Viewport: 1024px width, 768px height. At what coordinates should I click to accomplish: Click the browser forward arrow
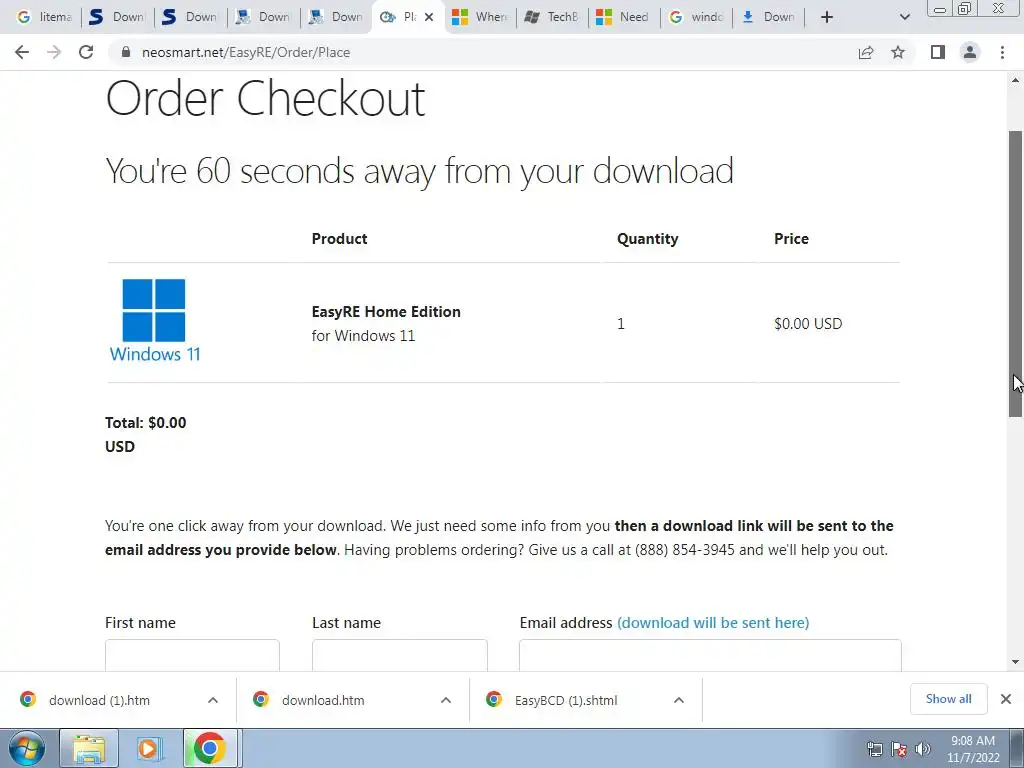pyautogui.click(x=54, y=52)
